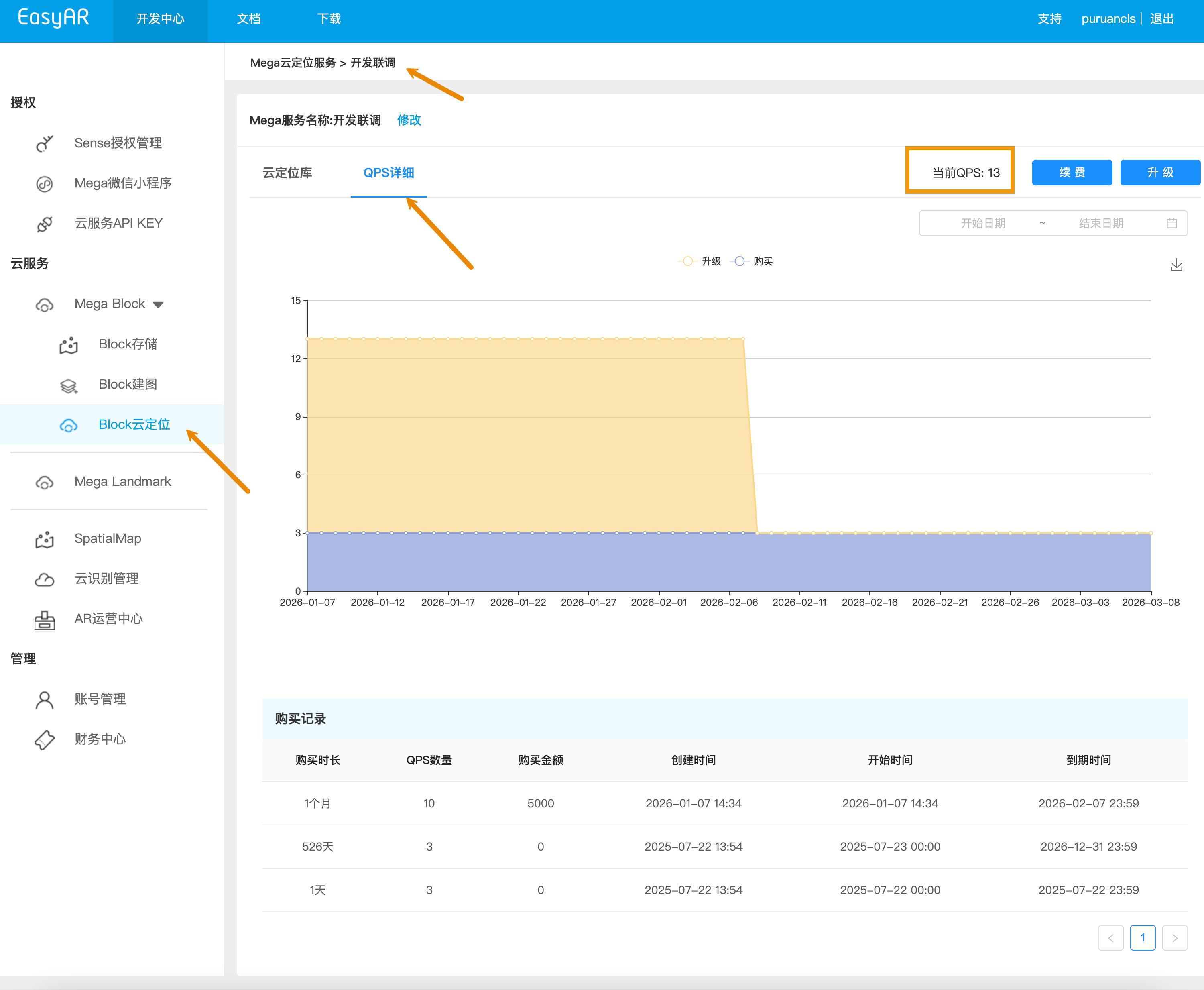Click 修改 to edit the Mega service name

409,120
